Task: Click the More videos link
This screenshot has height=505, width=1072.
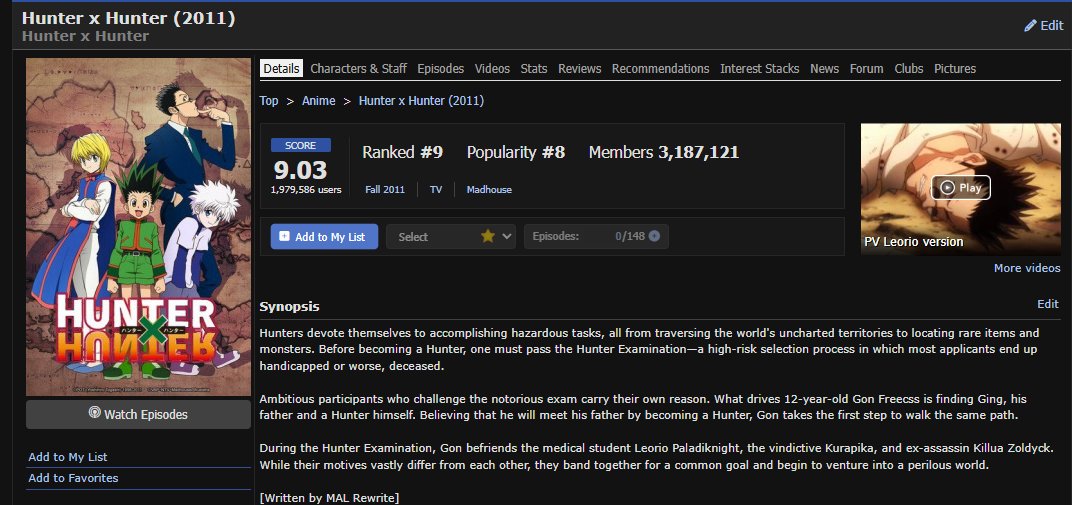Action: click(x=1027, y=268)
